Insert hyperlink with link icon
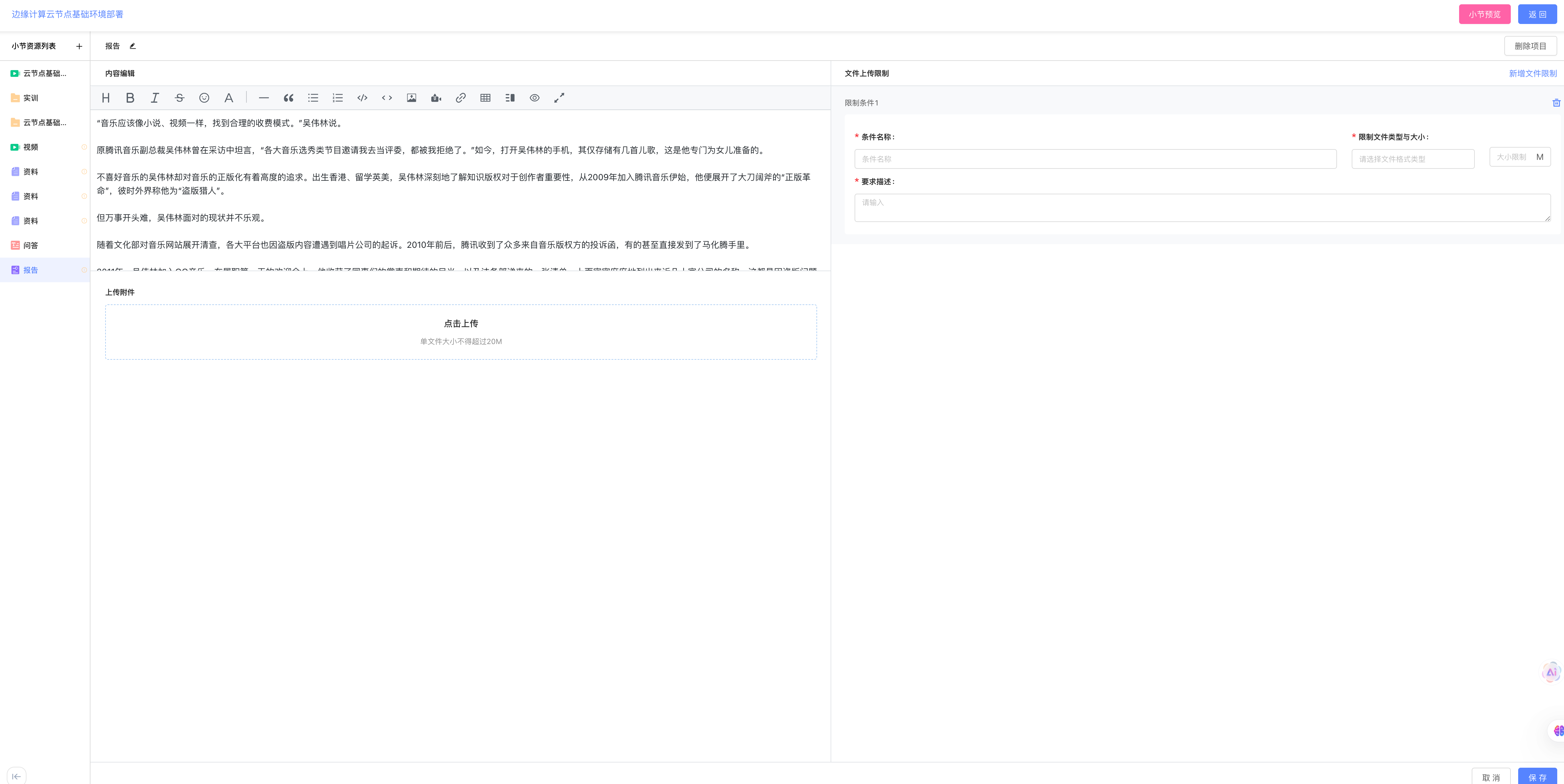The image size is (1564, 784). tap(461, 98)
